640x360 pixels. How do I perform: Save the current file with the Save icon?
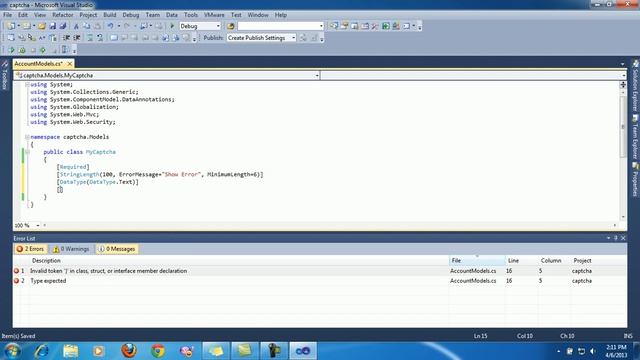point(53,26)
